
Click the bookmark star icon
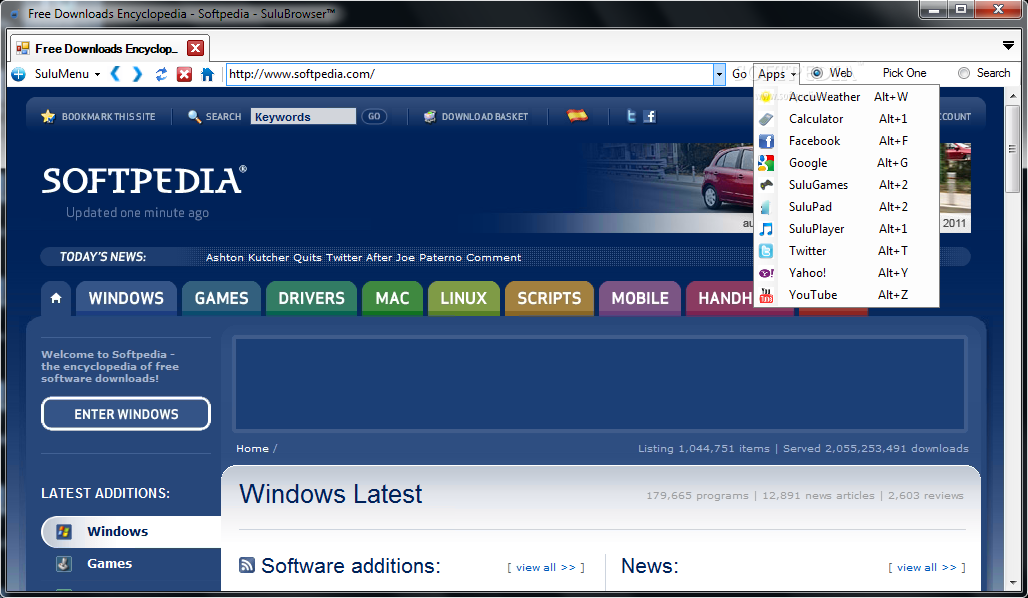48,116
